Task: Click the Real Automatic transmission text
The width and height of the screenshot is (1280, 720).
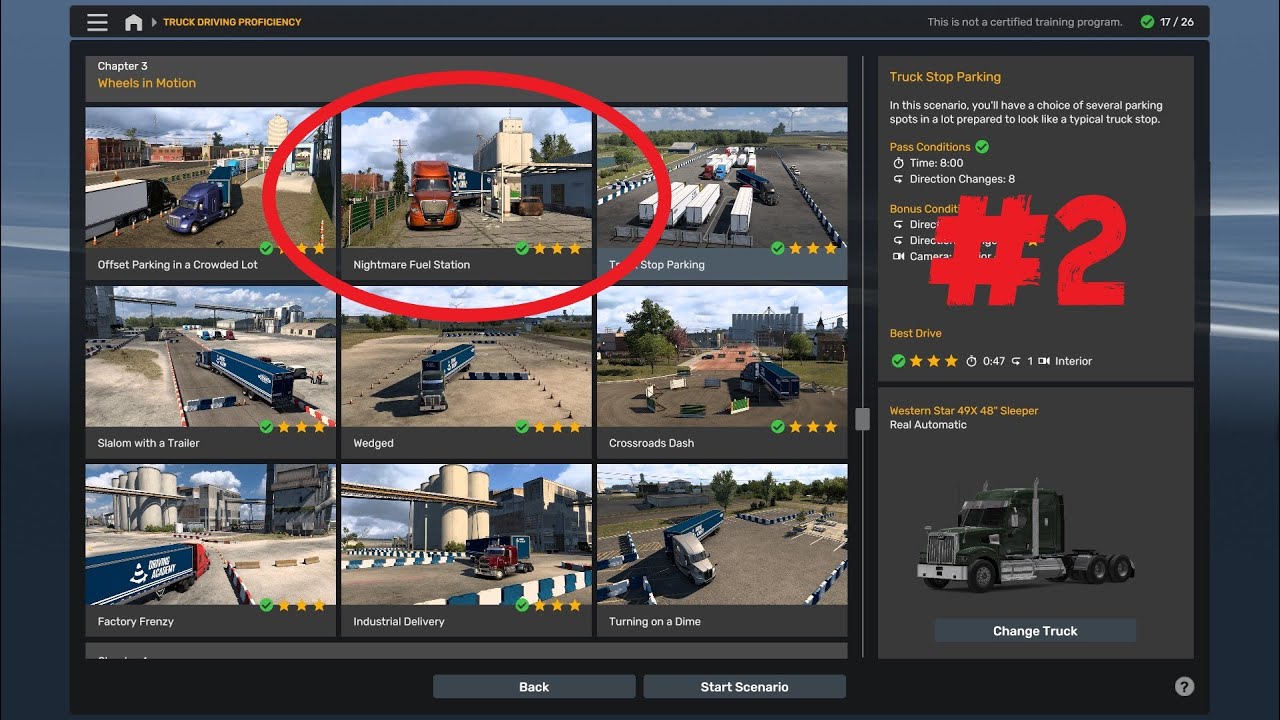Action: (928, 425)
